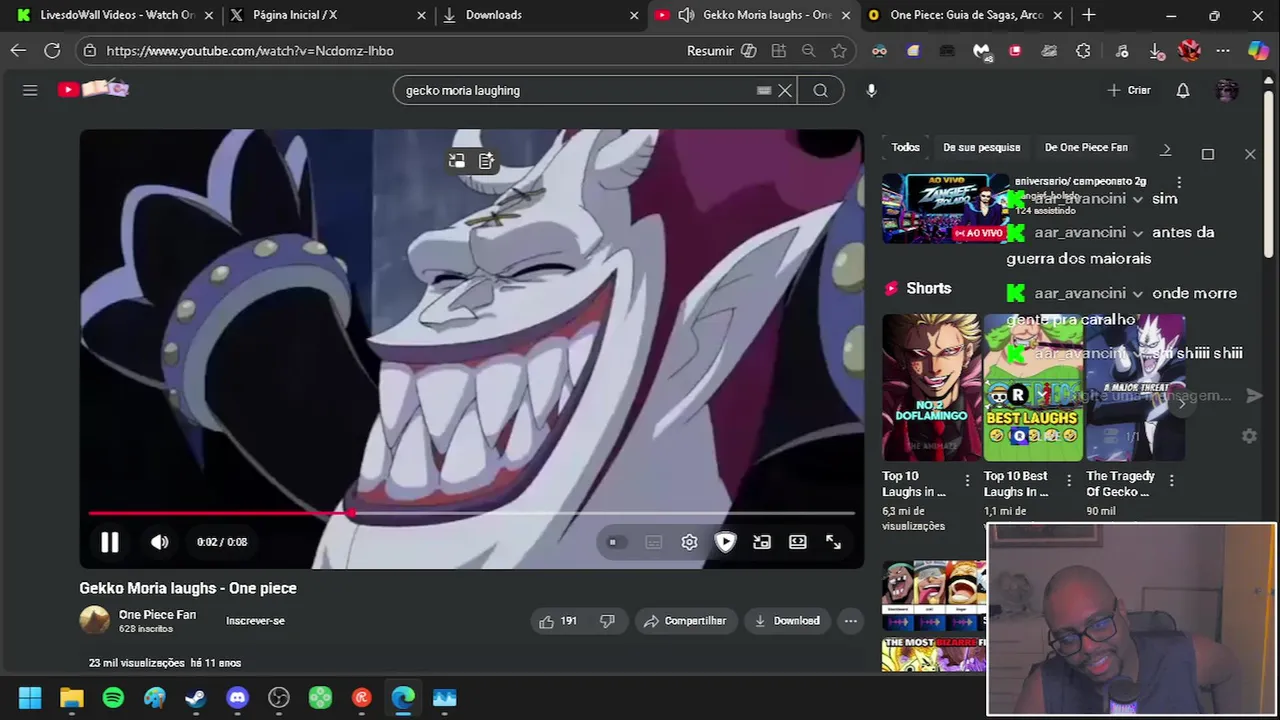The image size is (1280, 720).
Task: Click the shield play icon in player
Action: click(x=725, y=542)
